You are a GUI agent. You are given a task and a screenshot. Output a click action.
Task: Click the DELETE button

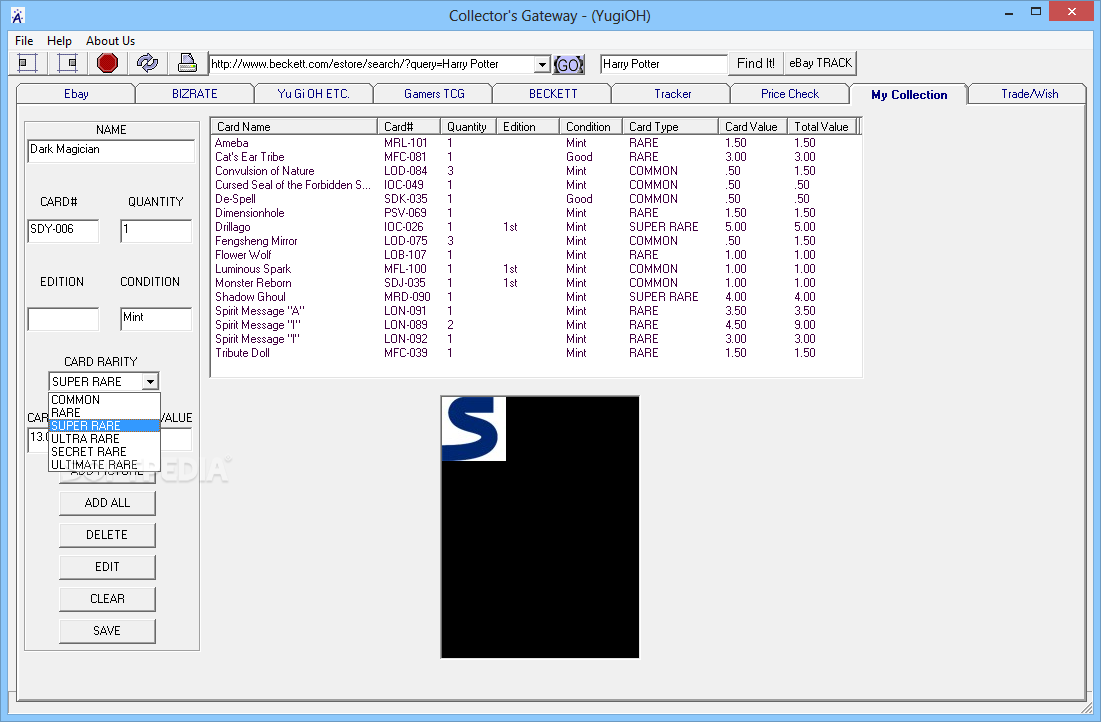point(107,535)
